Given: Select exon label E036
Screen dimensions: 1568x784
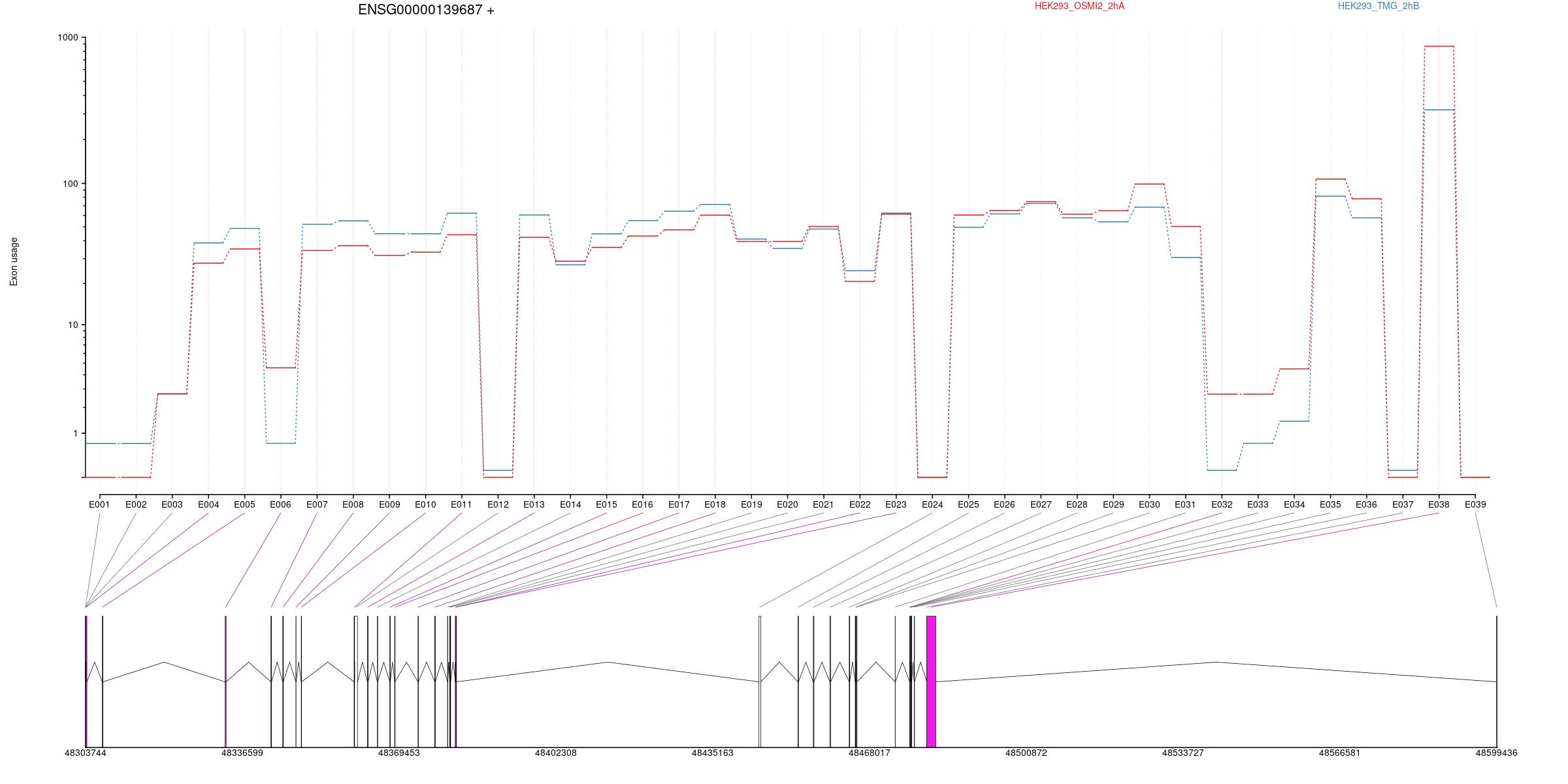Looking at the screenshot, I should pyautogui.click(x=1366, y=504).
